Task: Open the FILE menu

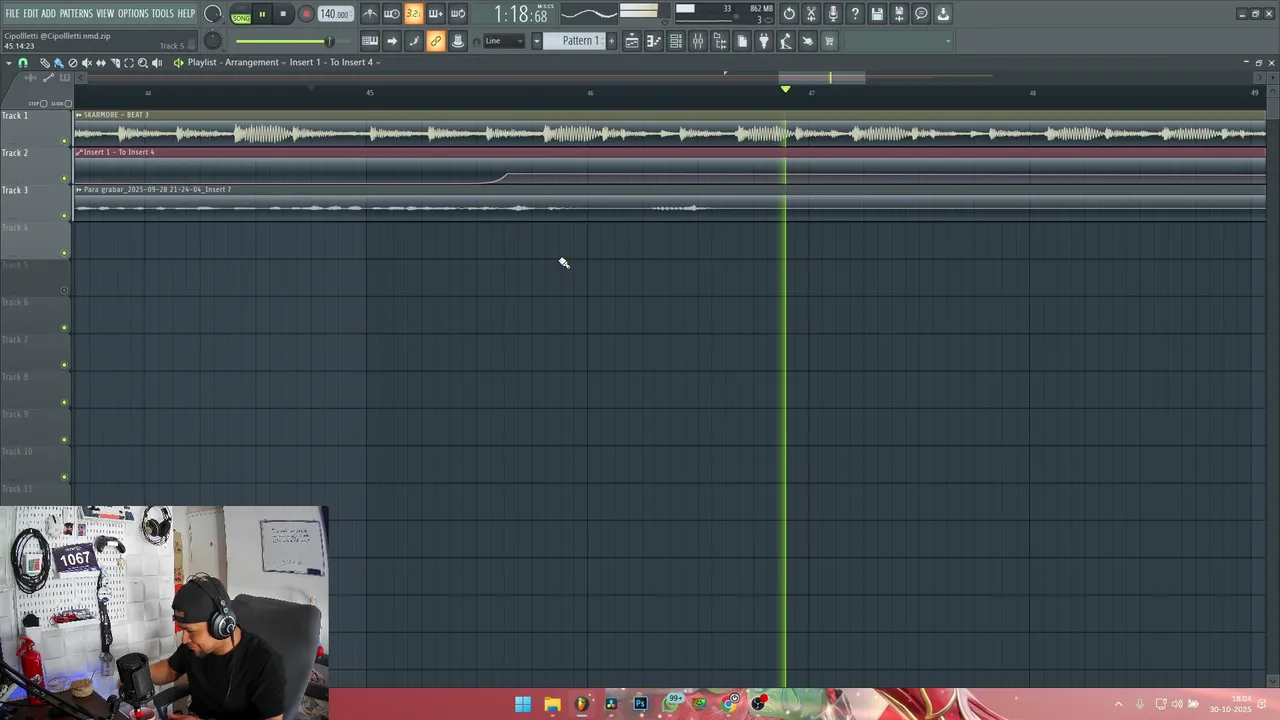Action: pos(12,14)
